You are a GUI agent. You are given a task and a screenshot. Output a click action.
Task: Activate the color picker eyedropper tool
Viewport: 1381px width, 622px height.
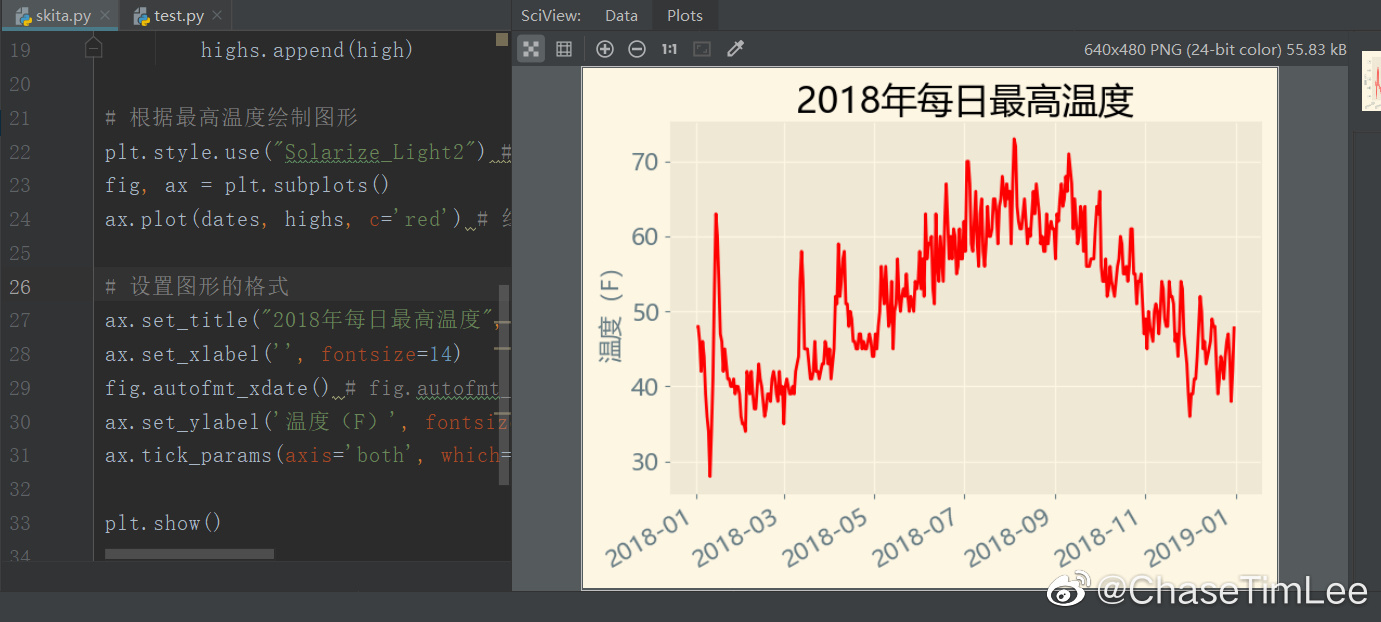pyautogui.click(x=735, y=48)
